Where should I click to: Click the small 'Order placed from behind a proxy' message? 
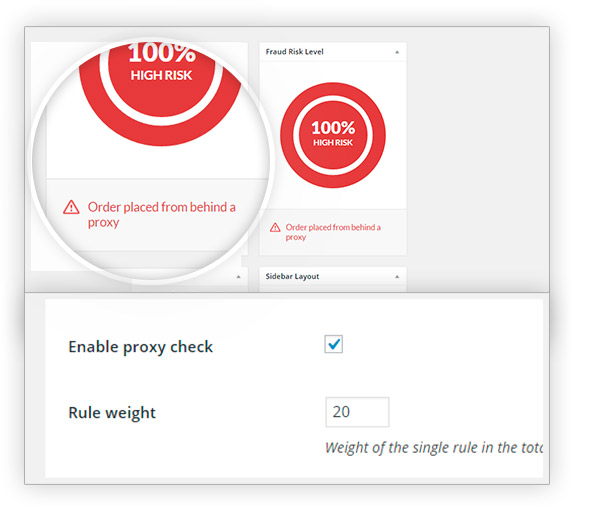pyautogui.click(x=333, y=232)
